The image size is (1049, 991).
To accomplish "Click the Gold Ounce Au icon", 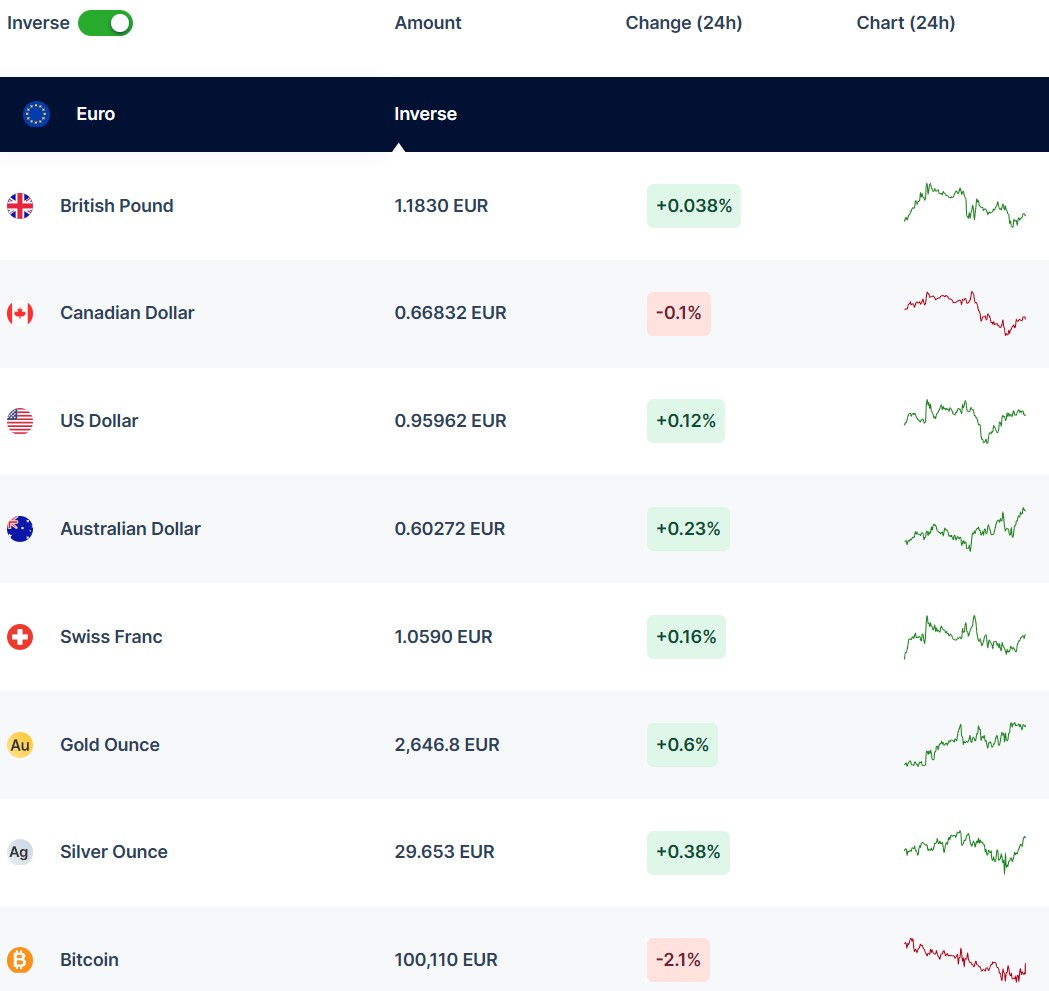I will click(x=20, y=745).
